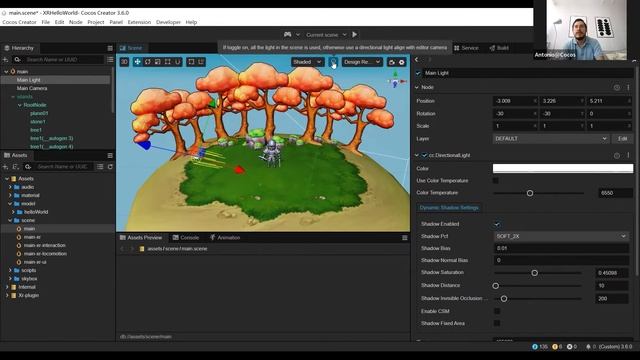Switch to the Animation tab
640x360 pixels.
pos(225,238)
